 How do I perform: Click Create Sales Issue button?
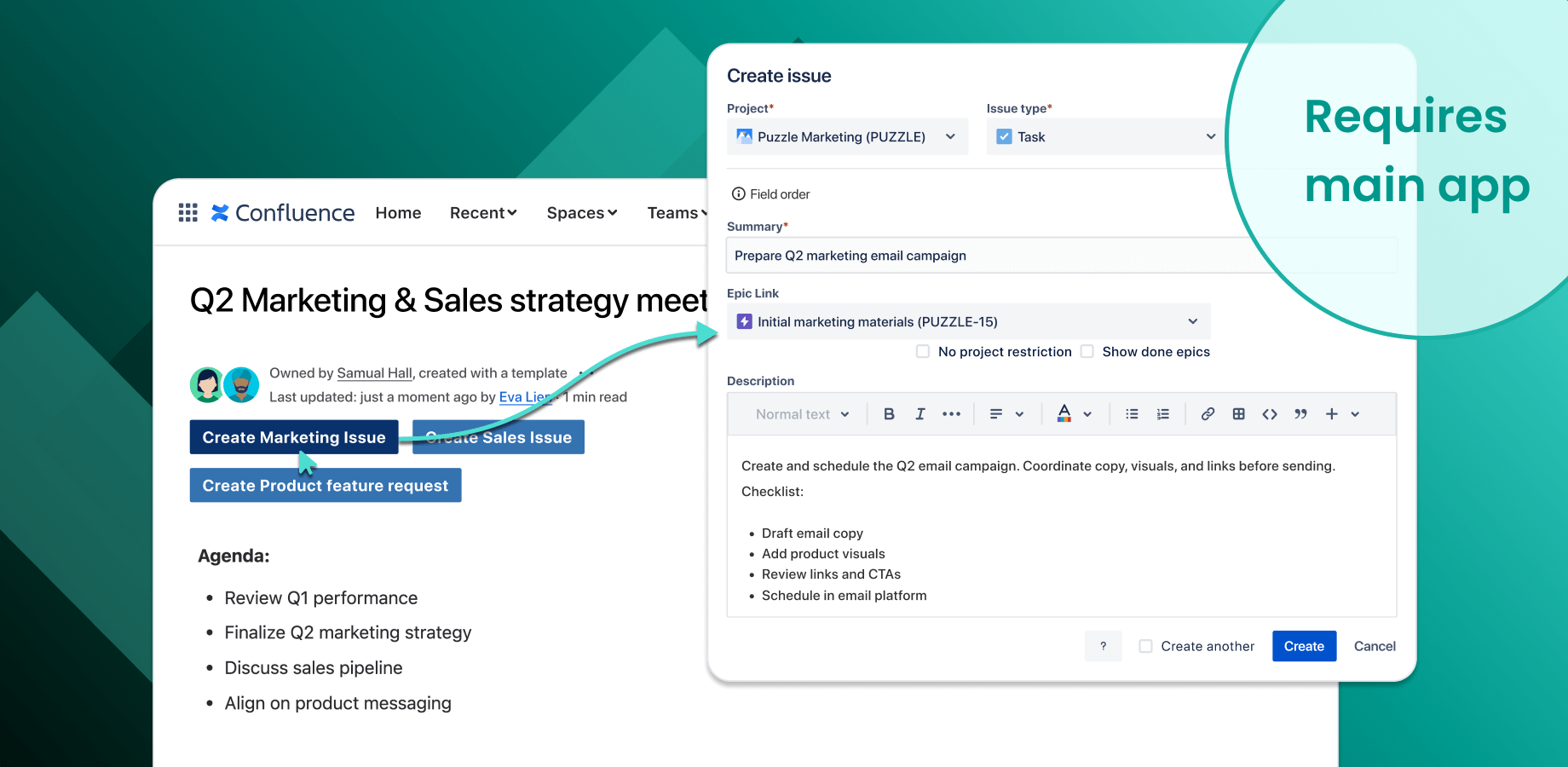coord(499,437)
